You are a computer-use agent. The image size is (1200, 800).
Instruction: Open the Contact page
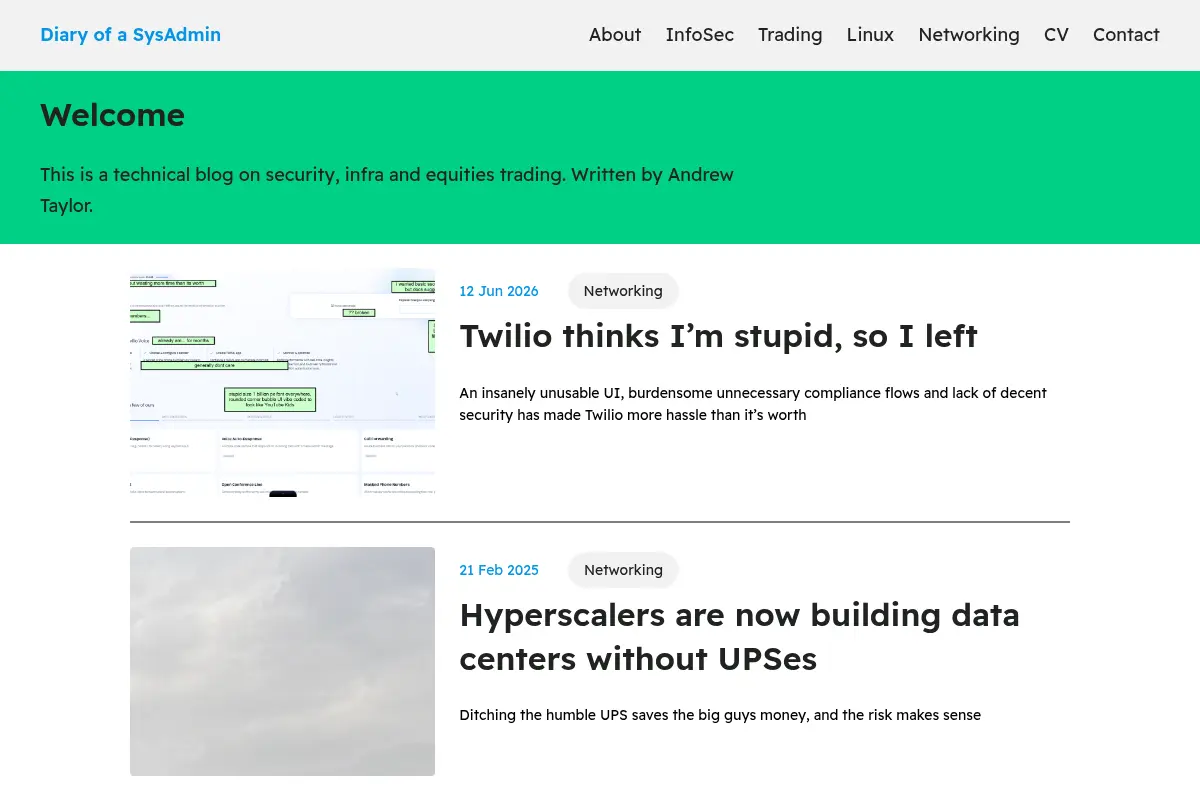(x=1126, y=35)
